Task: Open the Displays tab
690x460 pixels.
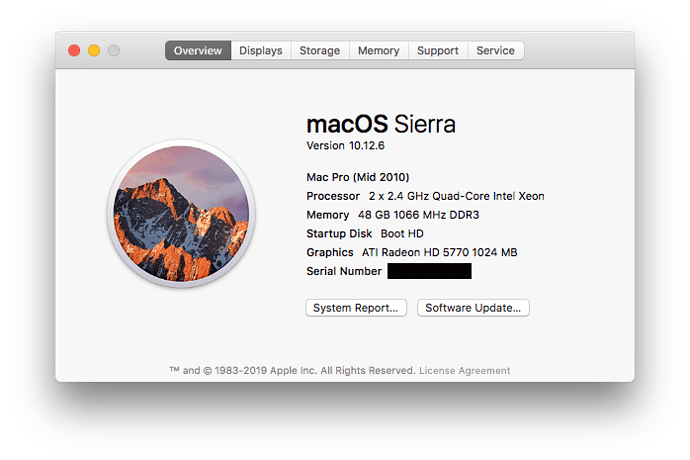Action: point(261,51)
